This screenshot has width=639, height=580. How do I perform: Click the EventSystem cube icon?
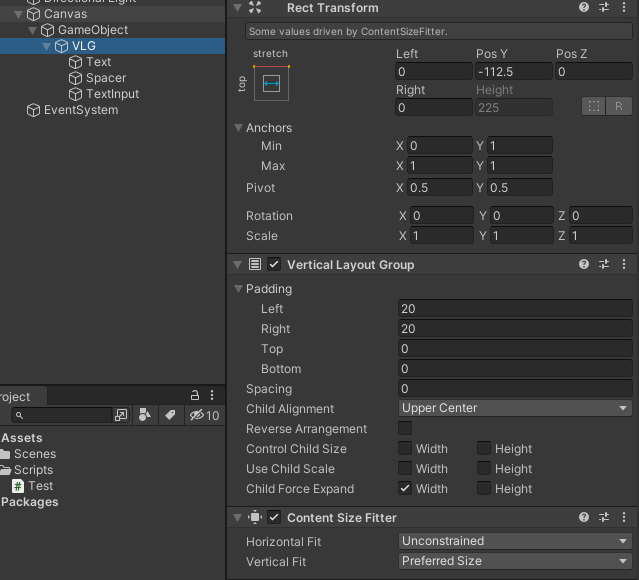click(x=33, y=110)
